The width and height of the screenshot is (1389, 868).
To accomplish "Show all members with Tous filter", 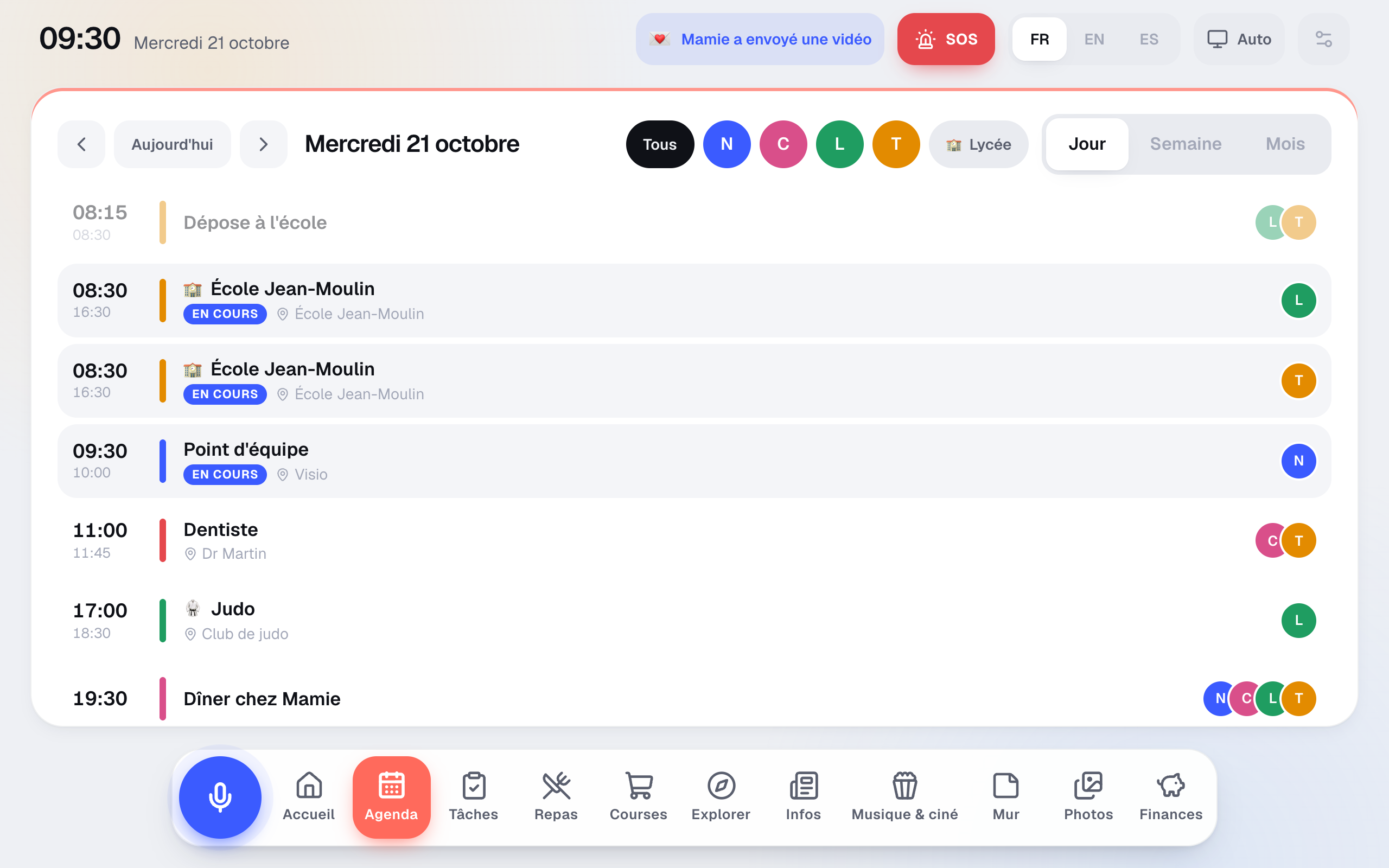I will tap(660, 144).
